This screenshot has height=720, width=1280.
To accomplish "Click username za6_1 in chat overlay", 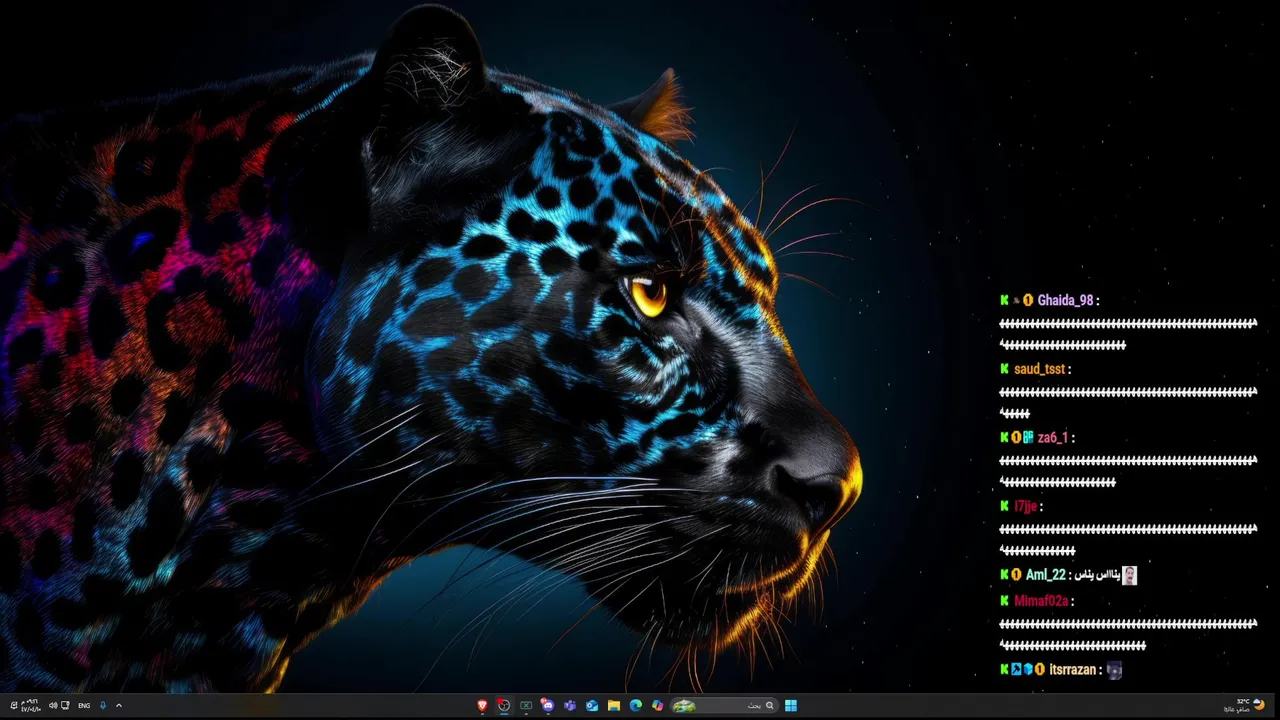I will [1053, 437].
